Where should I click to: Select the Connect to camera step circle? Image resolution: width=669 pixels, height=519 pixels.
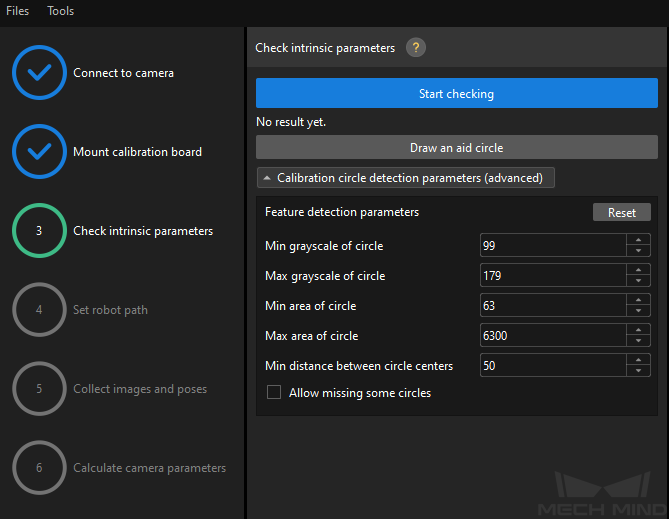[x=39, y=73]
